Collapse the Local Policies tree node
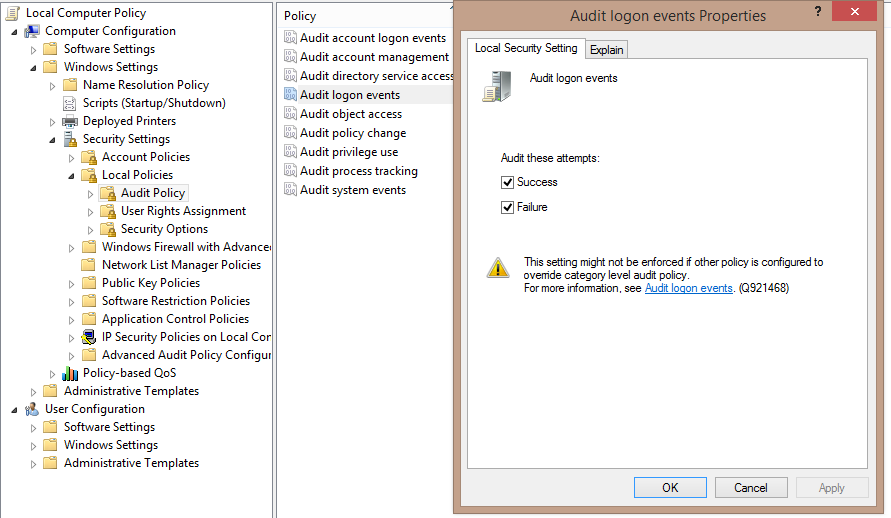 71,176
